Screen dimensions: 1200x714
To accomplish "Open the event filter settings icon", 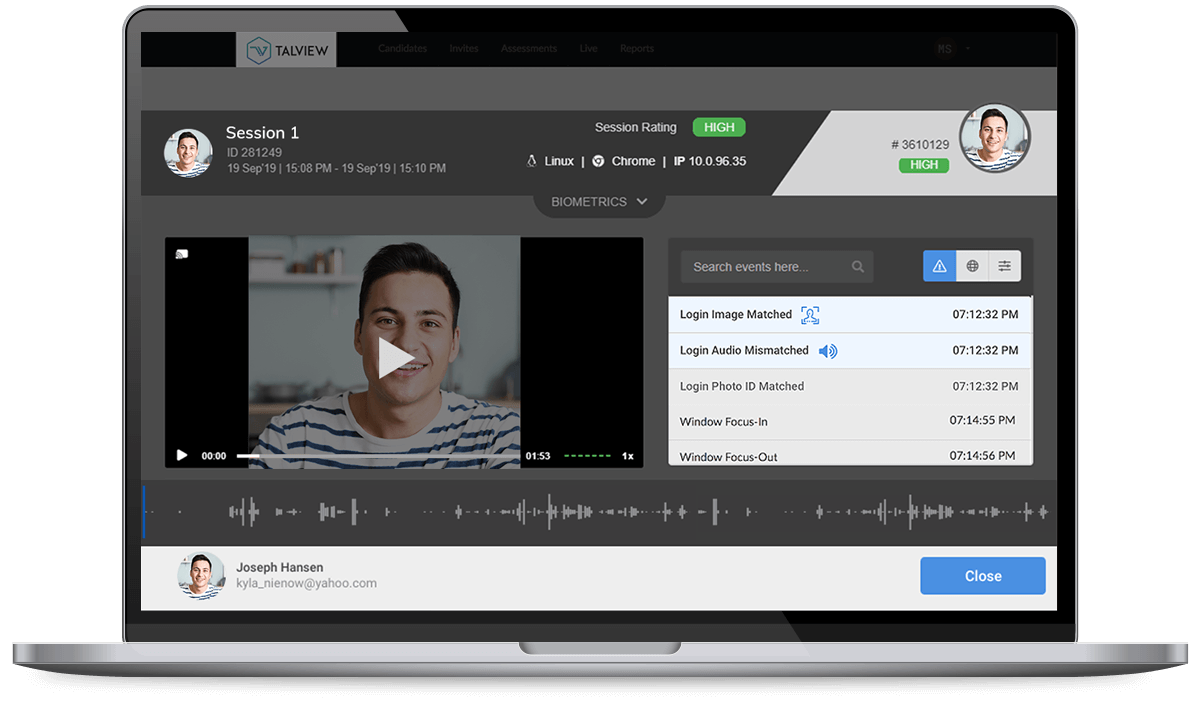I will coord(1003,266).
